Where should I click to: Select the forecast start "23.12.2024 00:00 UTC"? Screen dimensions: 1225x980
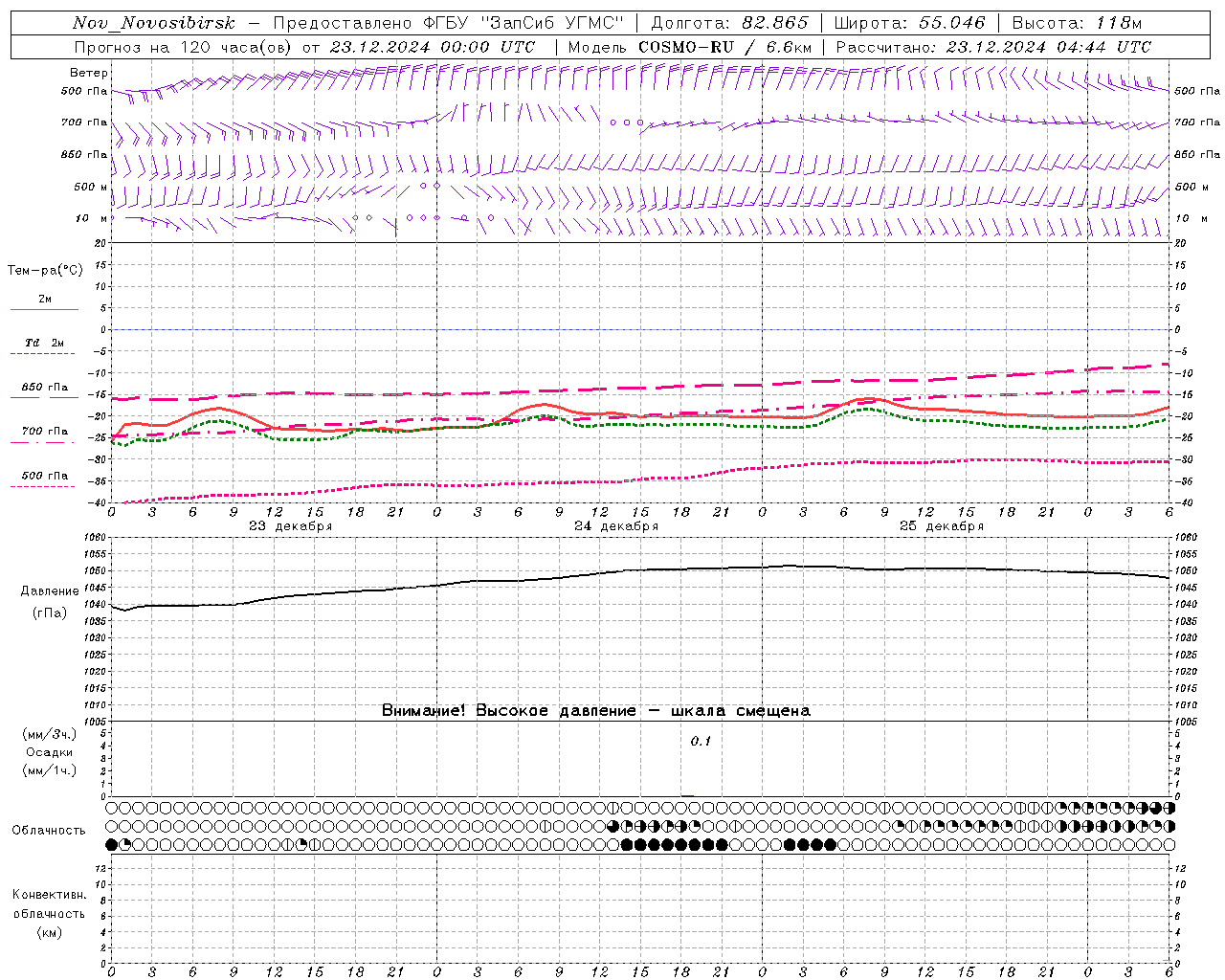click(433, 47)
